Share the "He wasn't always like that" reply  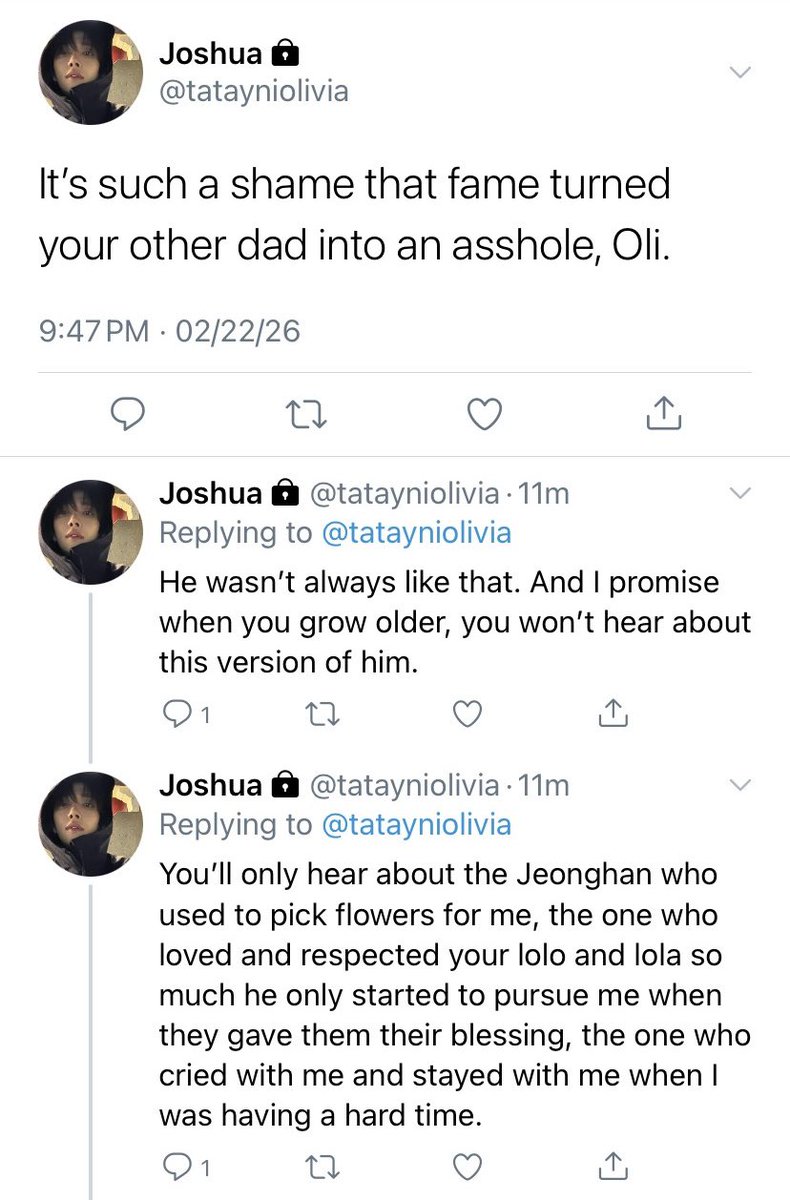point(612,713)
